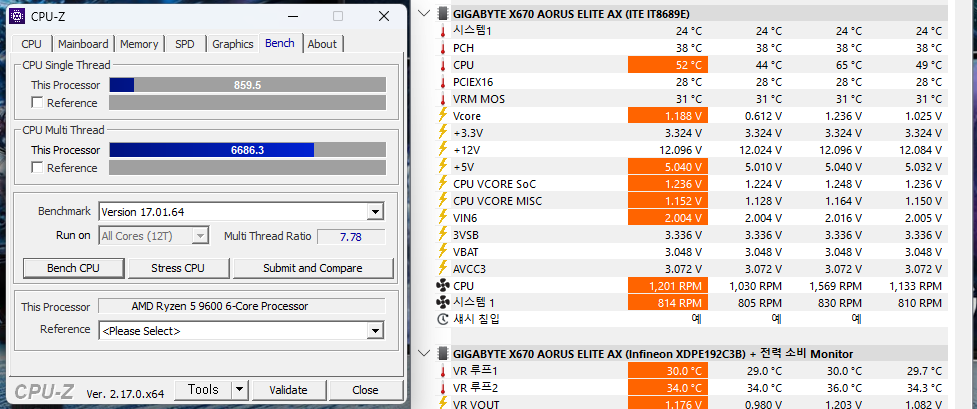This screenshot has height=409, width=977.
Task: Select the highlighted Vcore 1.188 V value
Action: [668, 115]
